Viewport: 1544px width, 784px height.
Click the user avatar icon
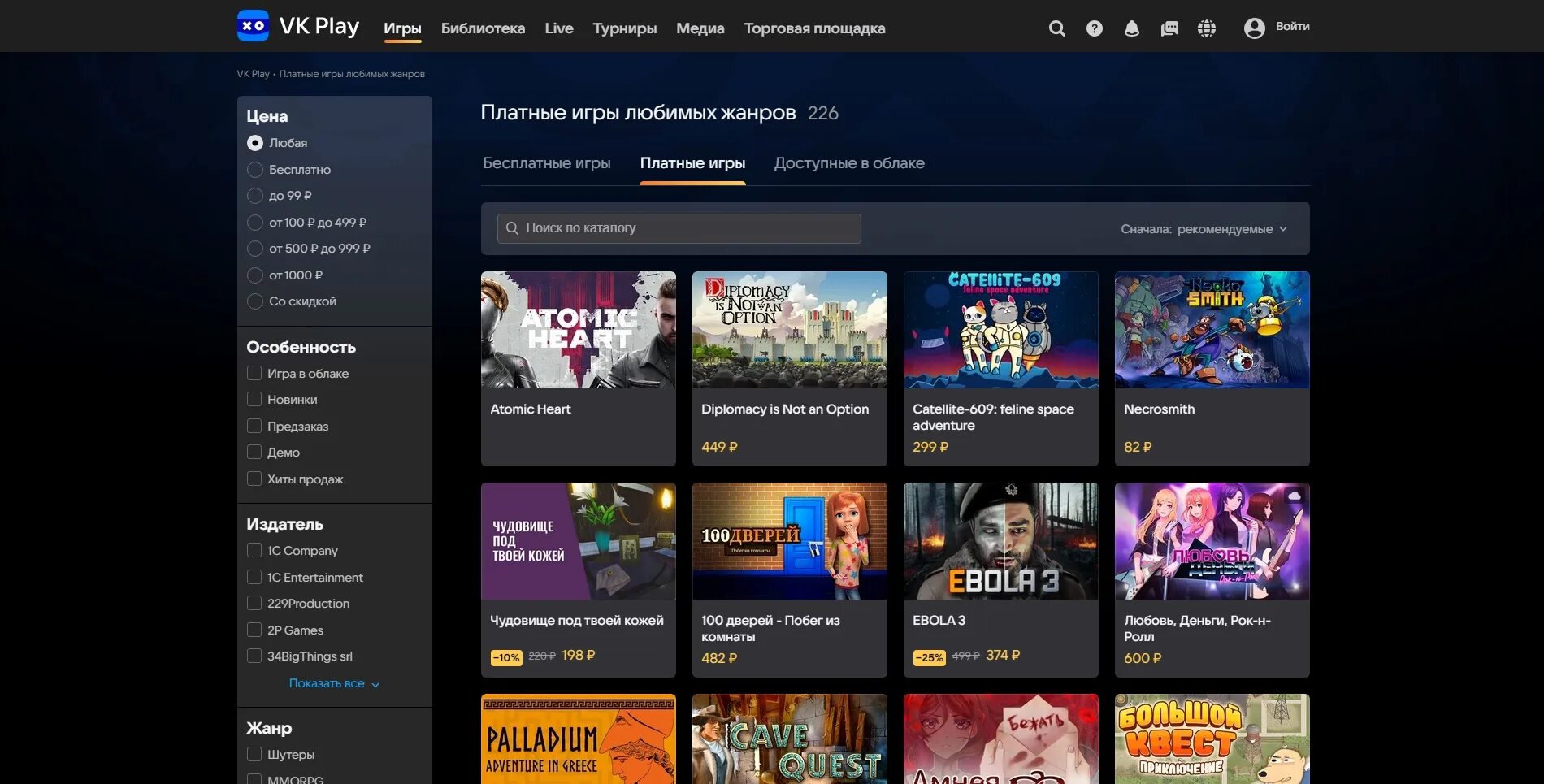point(1255,28)
